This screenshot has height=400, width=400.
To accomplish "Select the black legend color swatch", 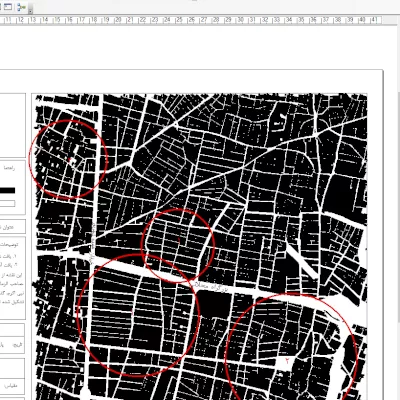I will (x=7, y=191).
